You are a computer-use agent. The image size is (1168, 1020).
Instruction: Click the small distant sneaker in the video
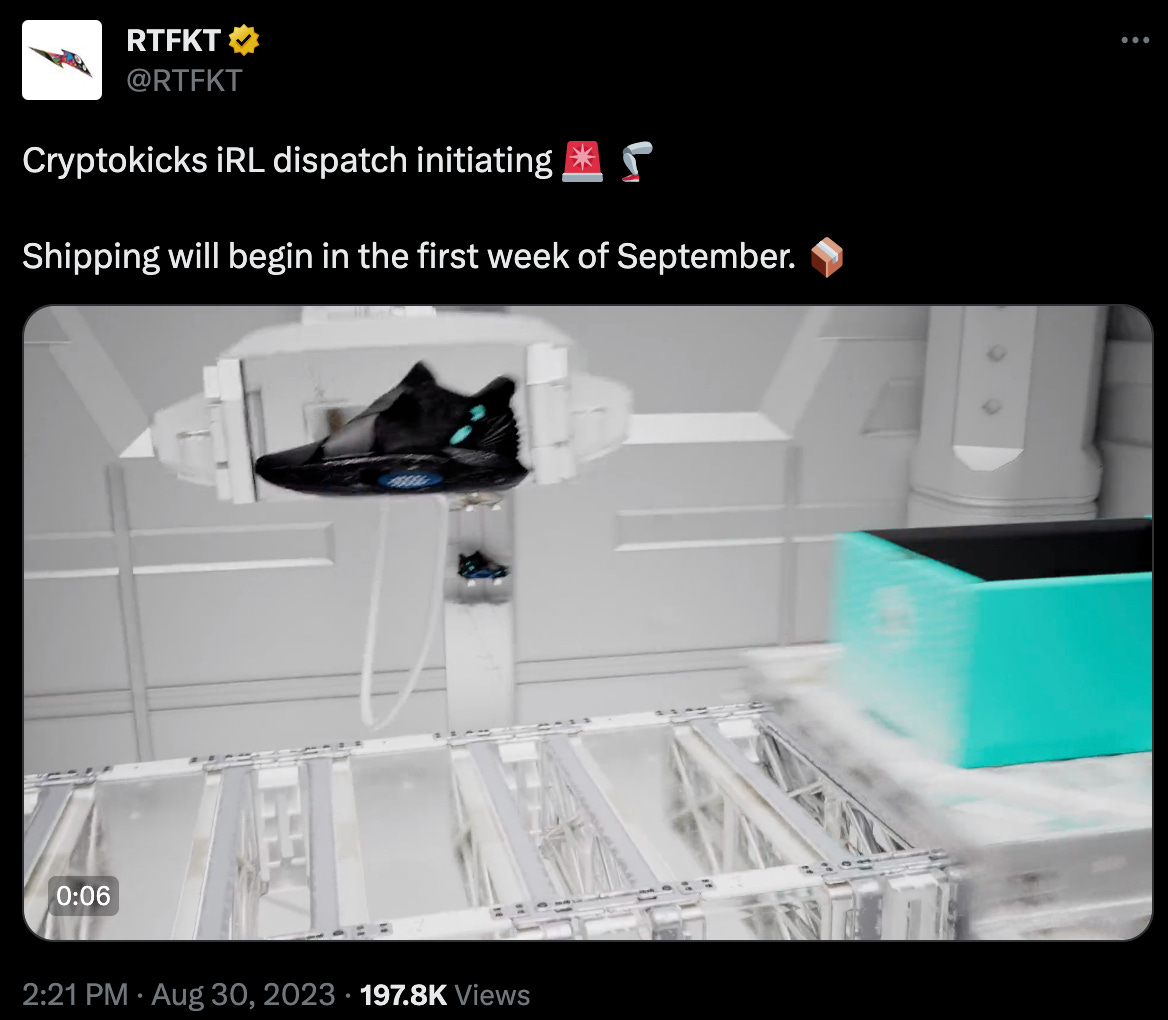(x=482, y=566)
